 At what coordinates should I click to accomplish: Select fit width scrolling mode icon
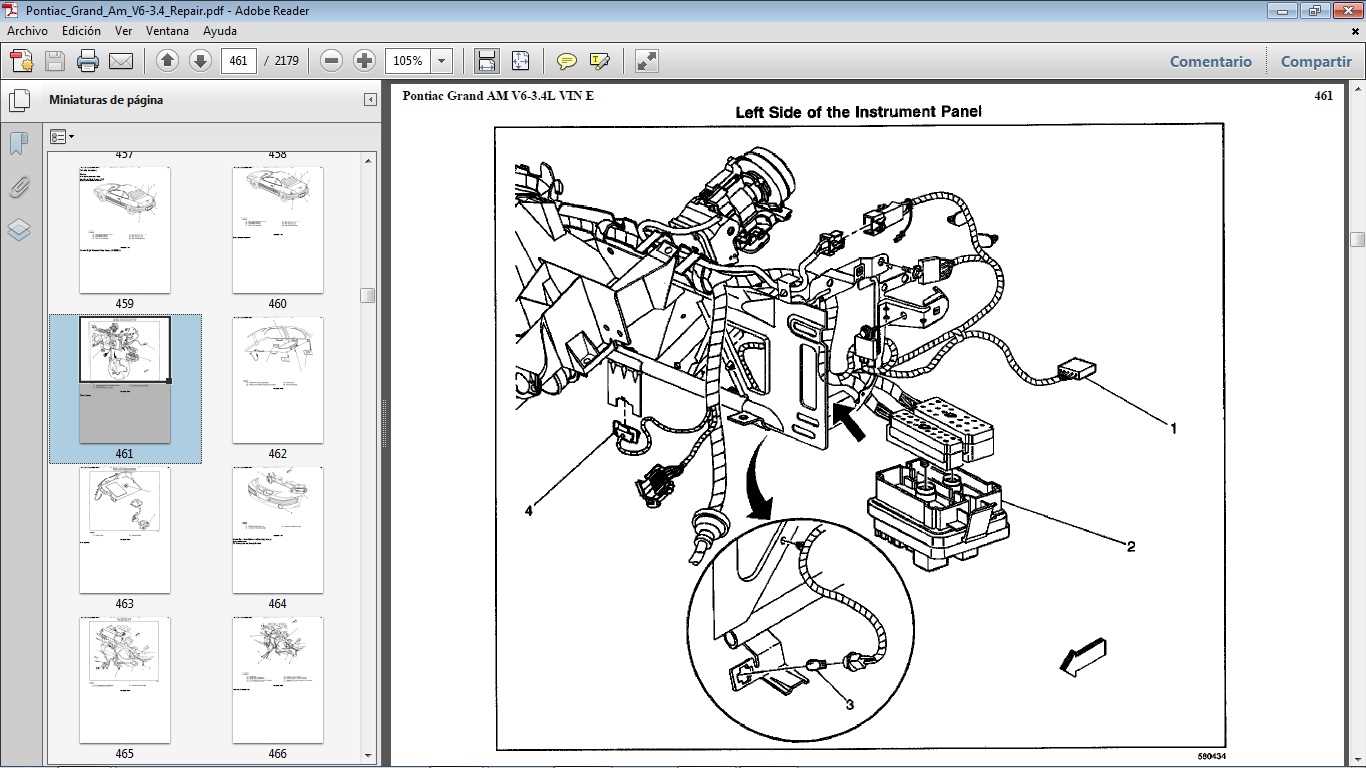(x=487, y=61)
